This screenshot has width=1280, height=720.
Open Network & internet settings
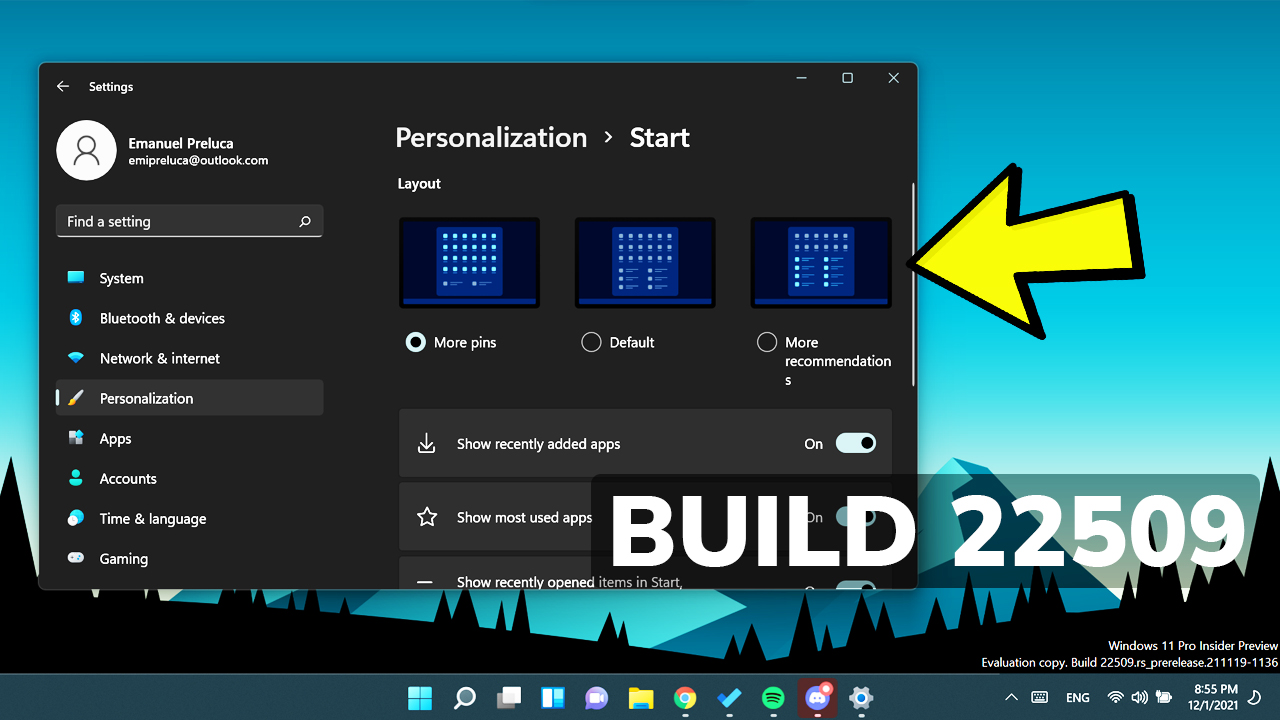(x=162, y=358)
